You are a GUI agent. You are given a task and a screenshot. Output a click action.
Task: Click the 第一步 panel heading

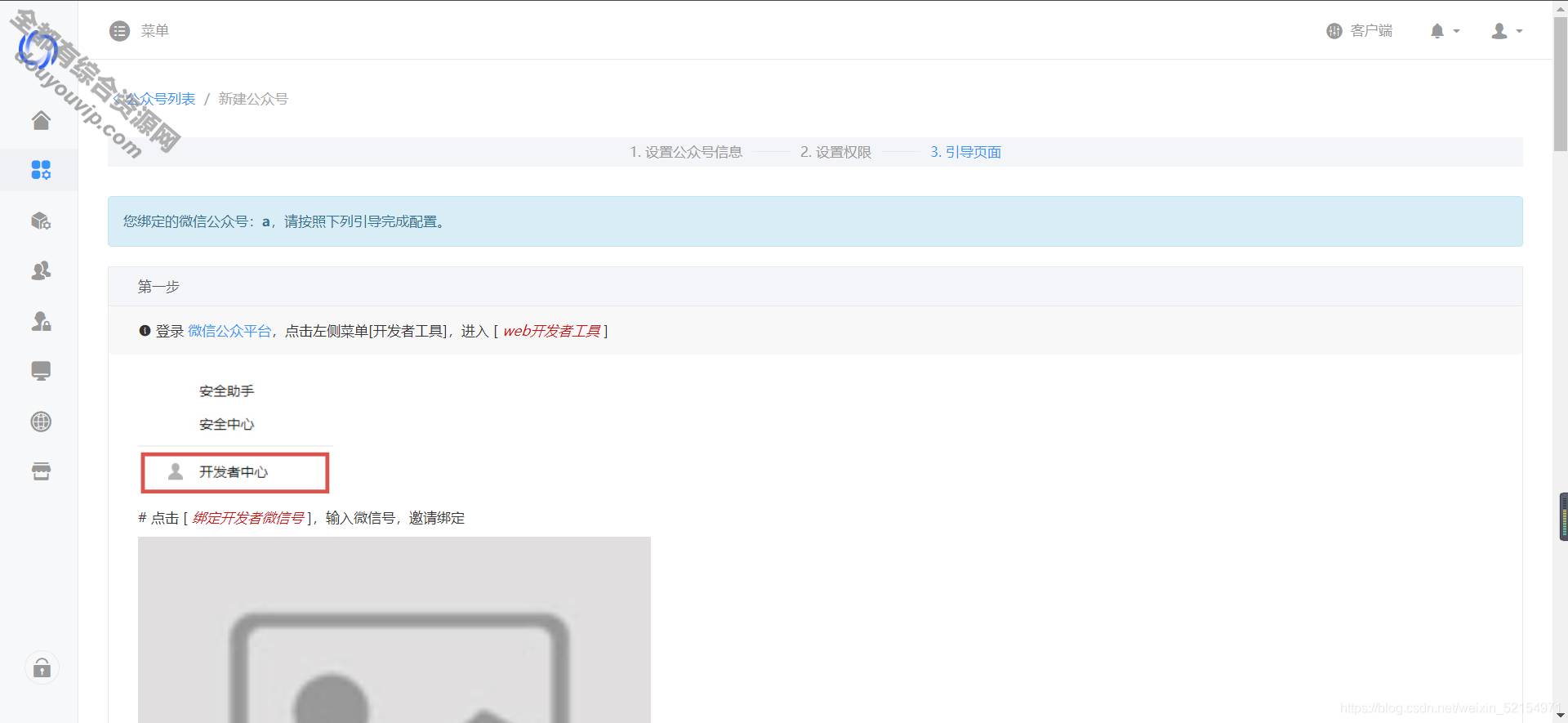click(158, 287)
